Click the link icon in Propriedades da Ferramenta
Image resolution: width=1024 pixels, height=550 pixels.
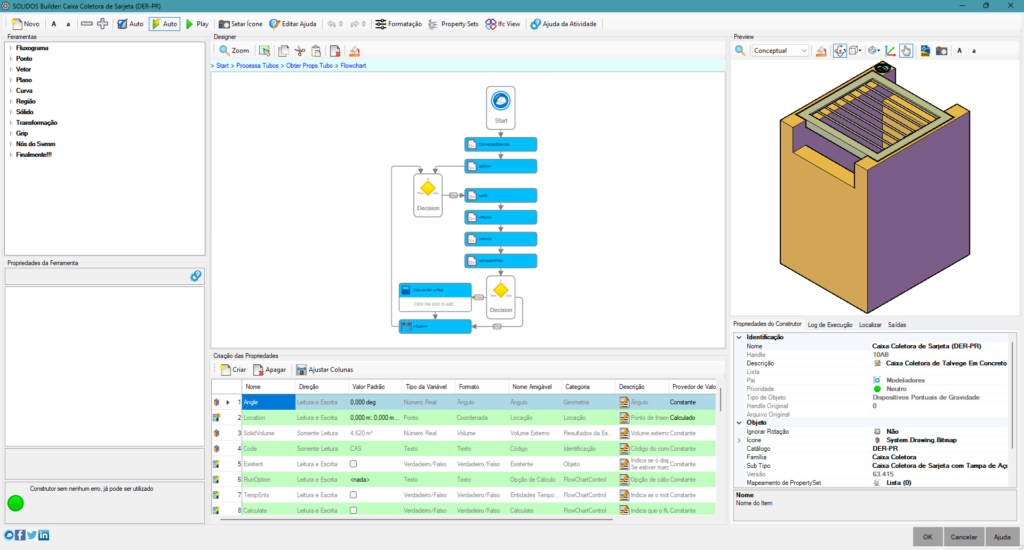[x=196, y=275]
